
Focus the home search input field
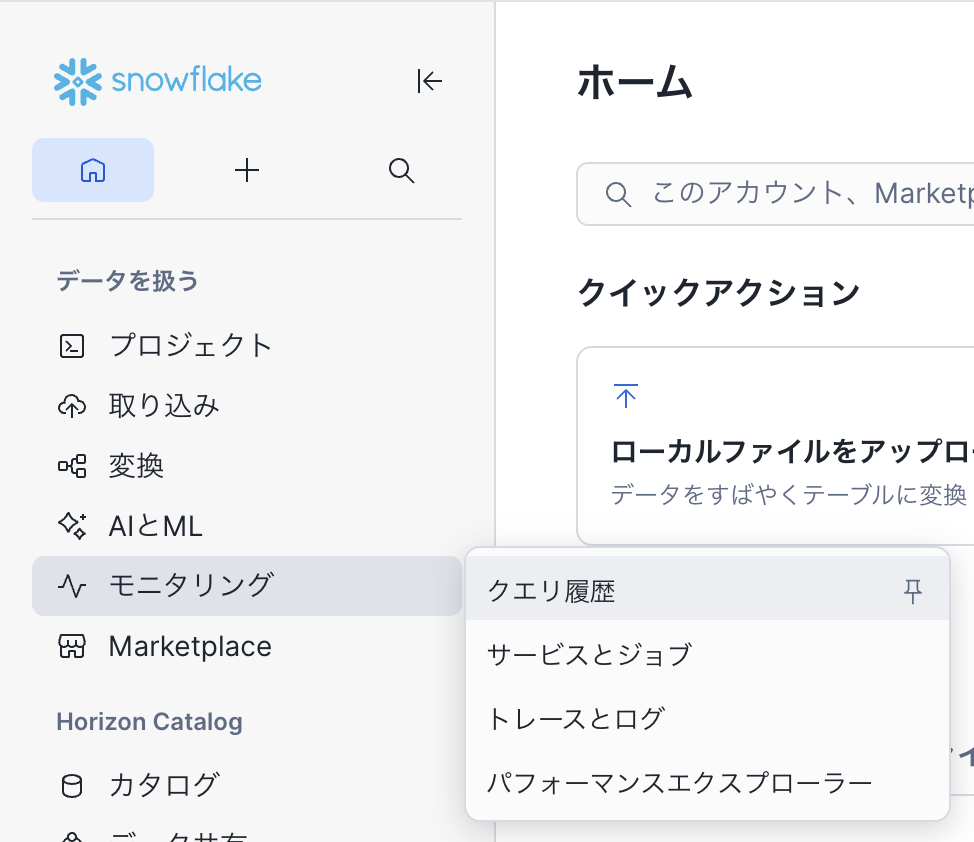[x=810, y=194]
